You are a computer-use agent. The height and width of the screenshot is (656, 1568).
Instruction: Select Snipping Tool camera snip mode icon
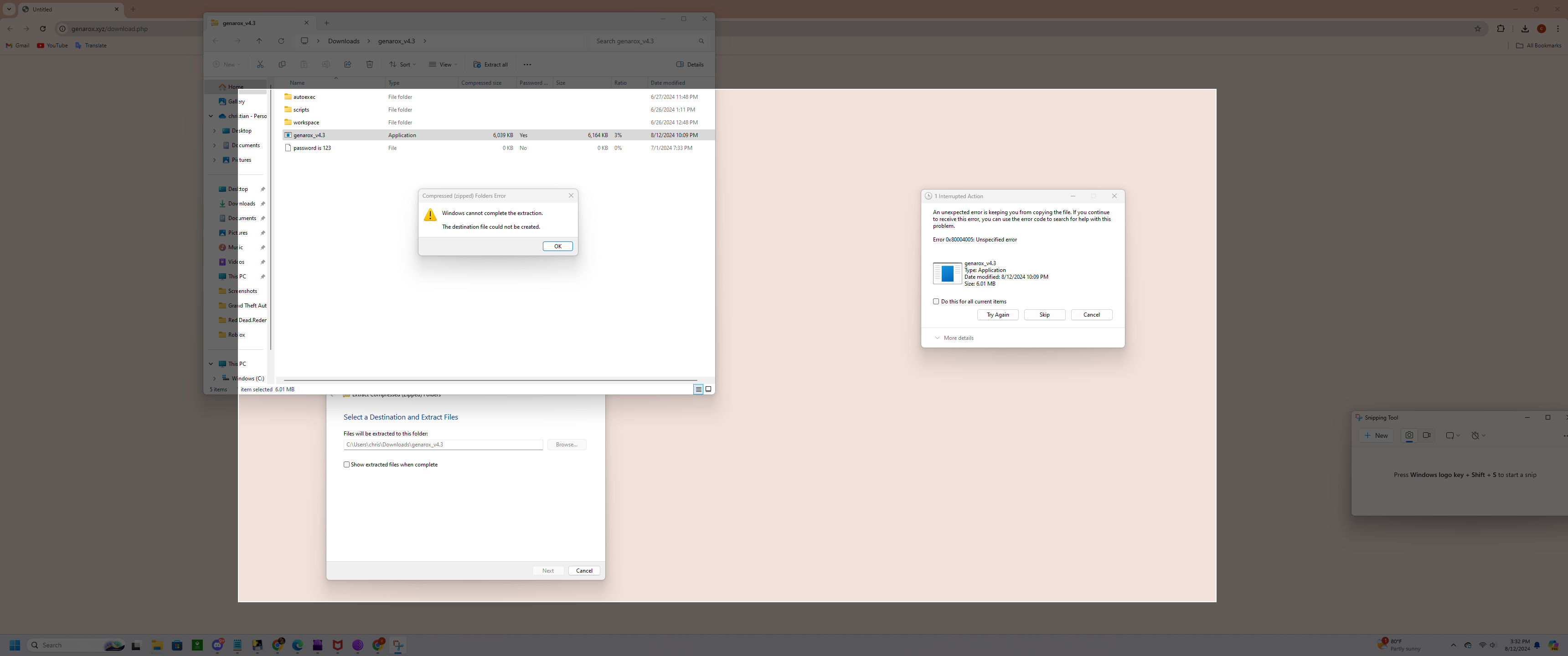[x=1408, y=436]
